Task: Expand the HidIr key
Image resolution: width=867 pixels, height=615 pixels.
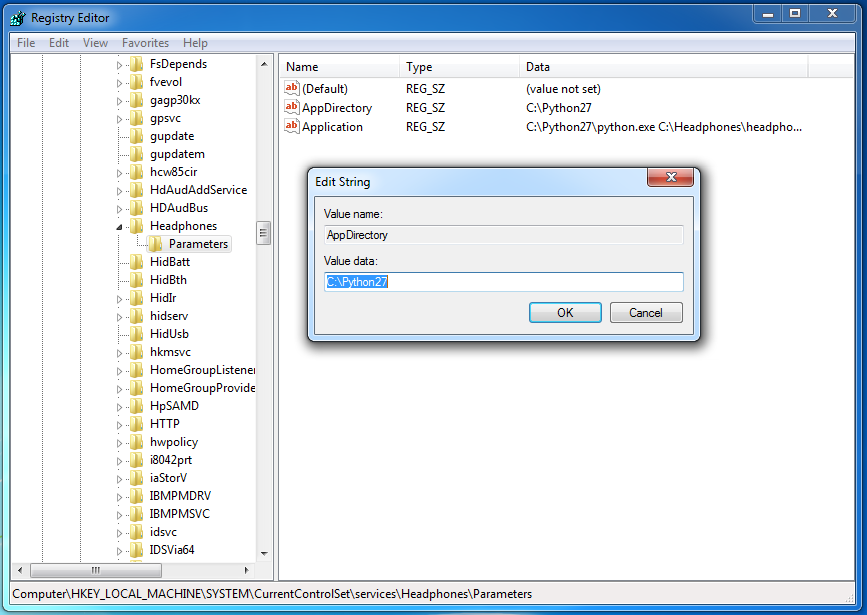Action: pyautogui.click(x=119, y=299)
